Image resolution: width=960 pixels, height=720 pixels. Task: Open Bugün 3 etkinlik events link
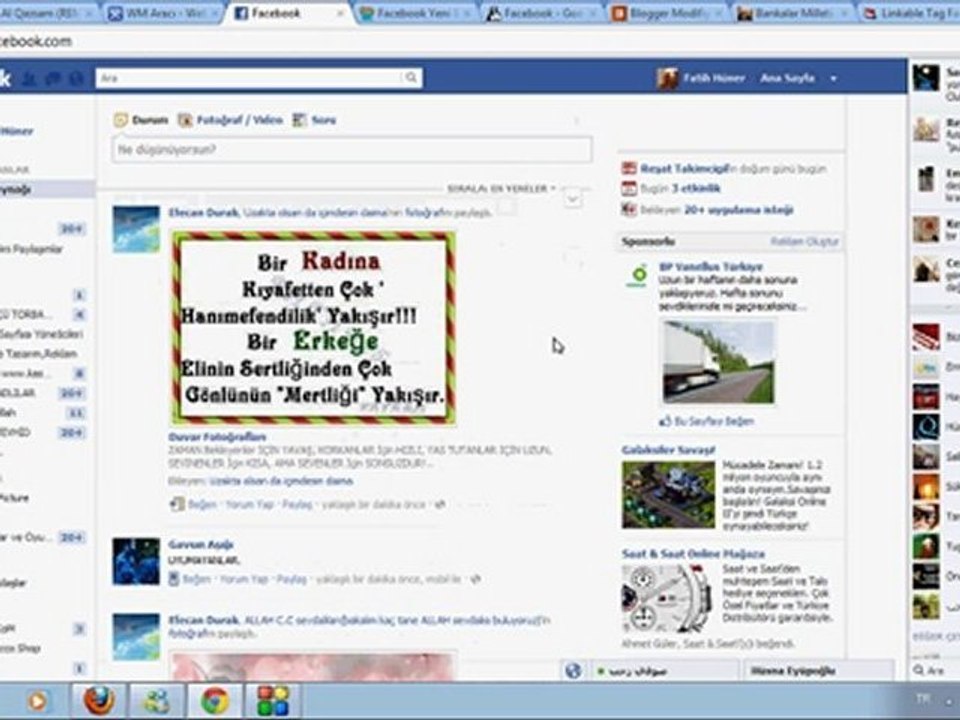[696, 189]
